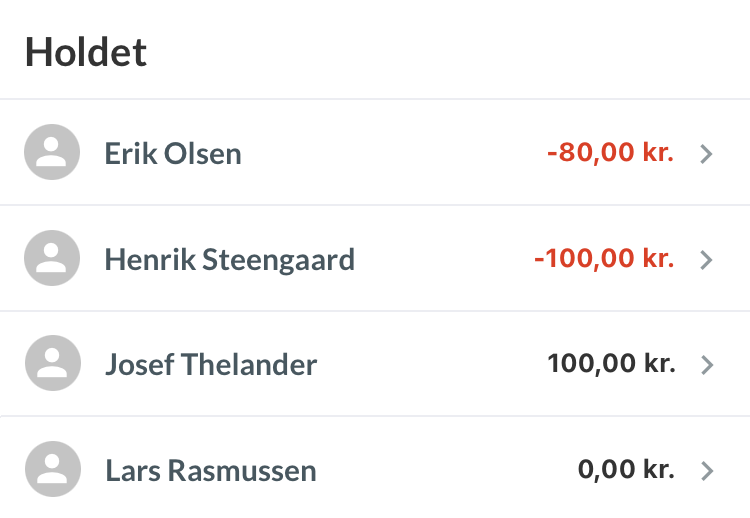Click blank area in Josef Thelander's row
Screen dimensions: 750x518
pyautogui.click(x=430, y=365)
